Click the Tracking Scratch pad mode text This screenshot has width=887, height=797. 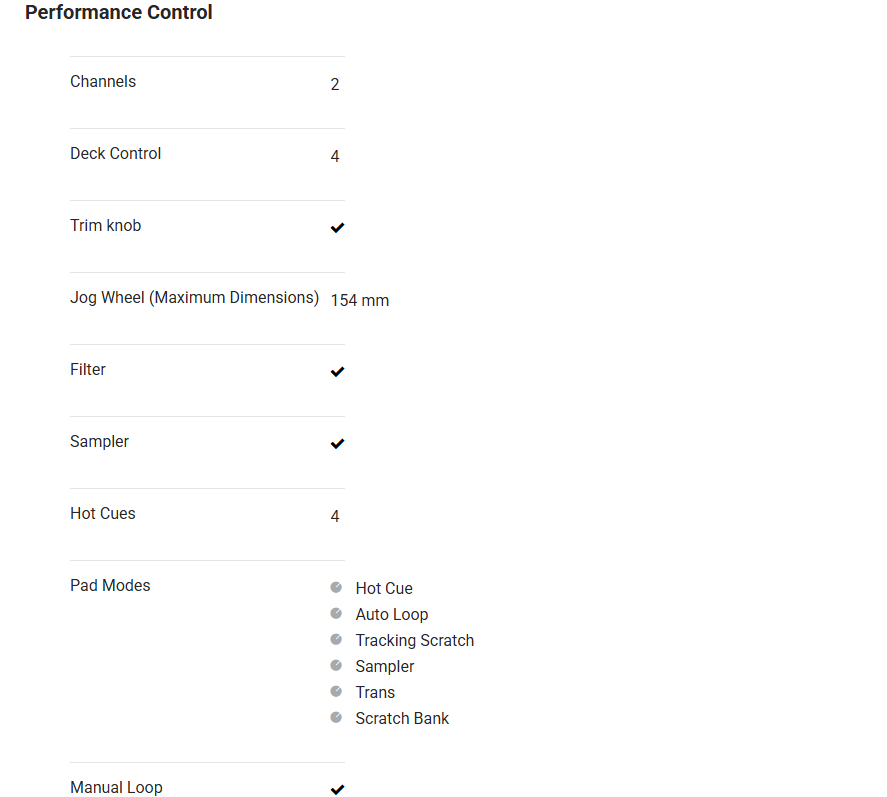pyautogui.click(x=414, y=641)
